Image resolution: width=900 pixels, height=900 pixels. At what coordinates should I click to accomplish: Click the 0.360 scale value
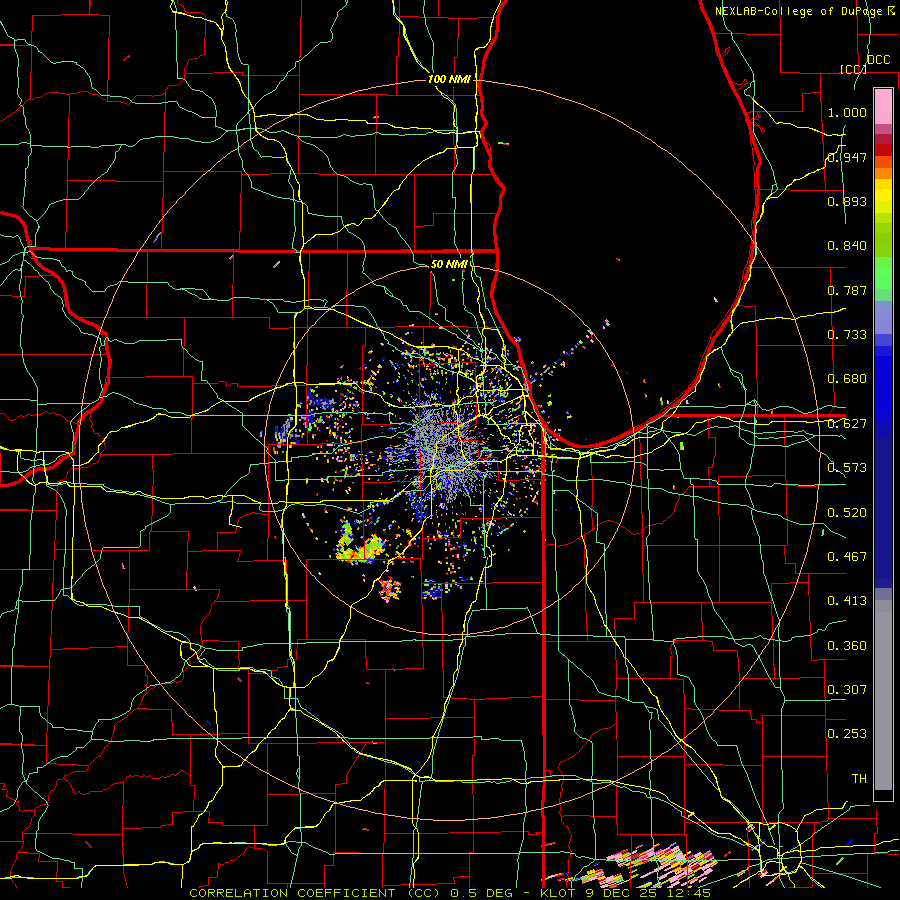tap(847, 645)
